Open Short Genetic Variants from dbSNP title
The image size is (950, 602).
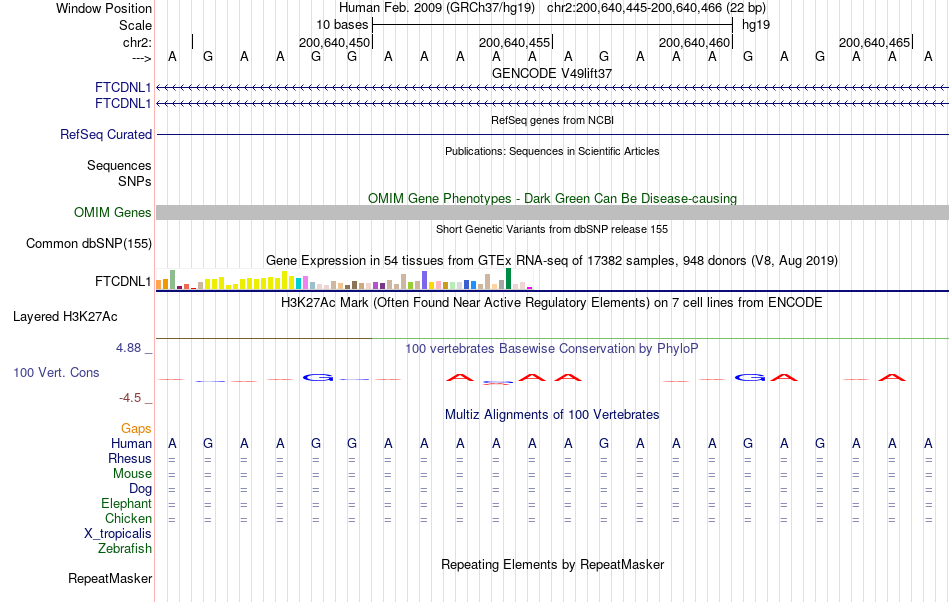552,230
